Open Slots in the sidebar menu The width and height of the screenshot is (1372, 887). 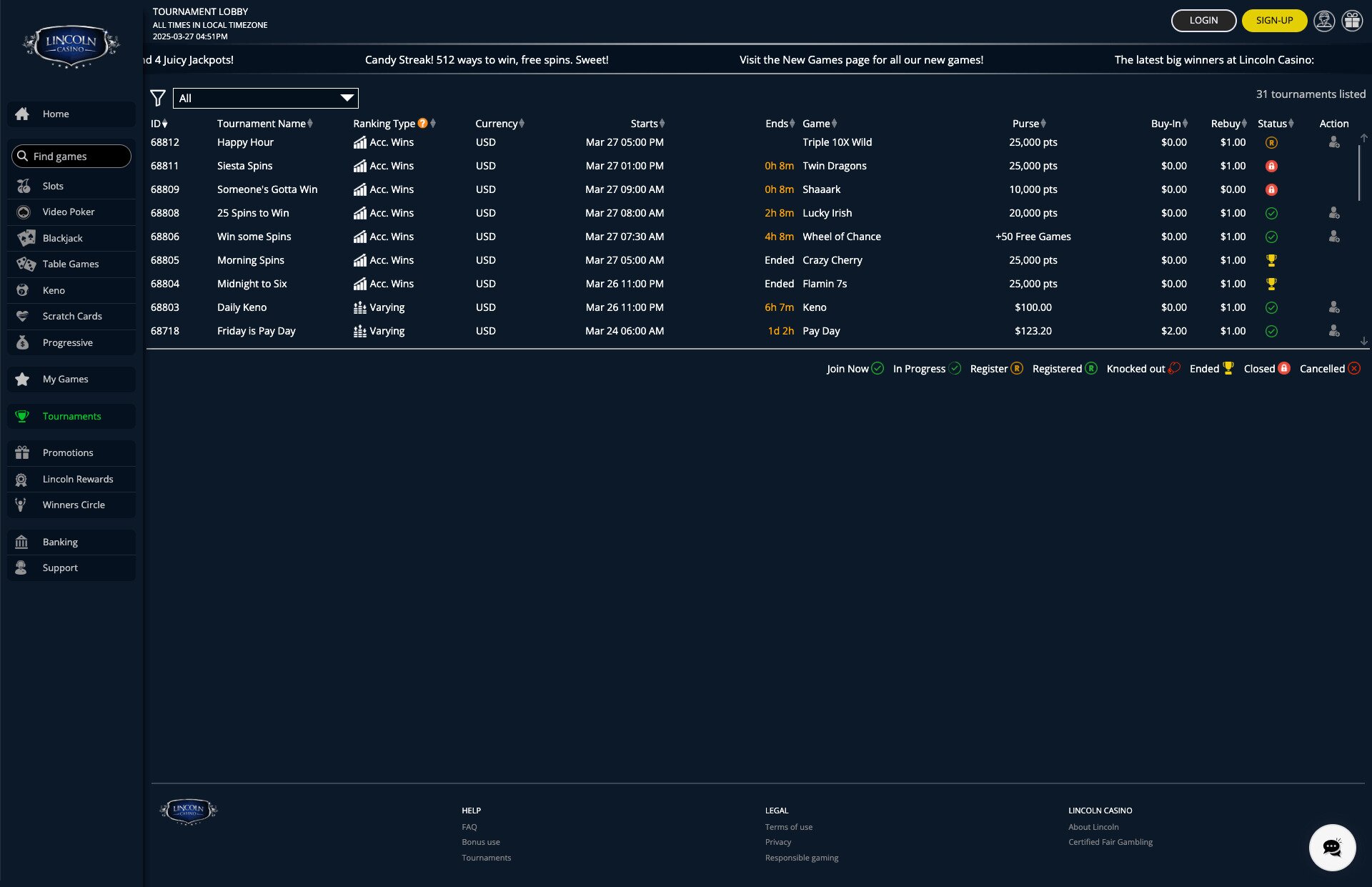(53, 186)
